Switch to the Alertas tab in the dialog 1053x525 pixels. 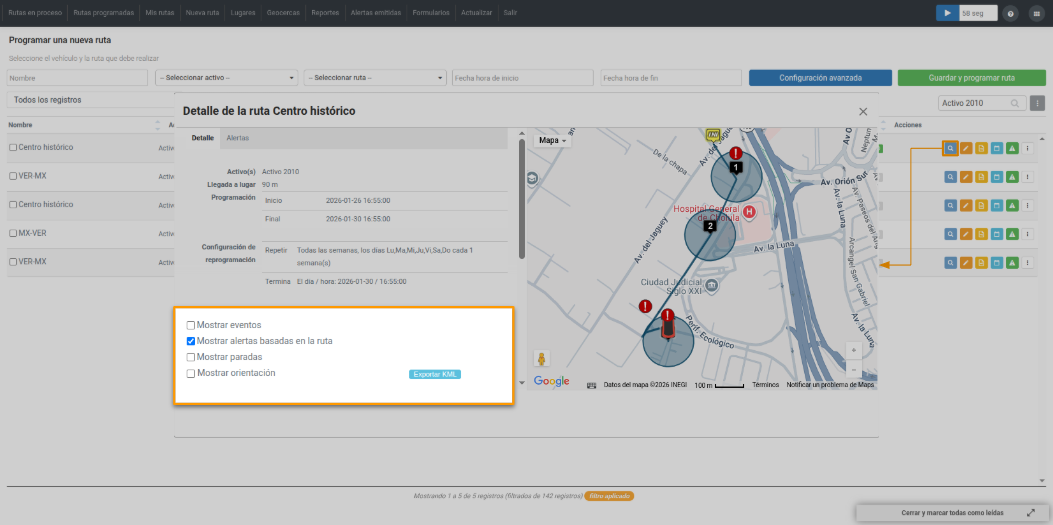pyautogui.click(x=238, y=138)
